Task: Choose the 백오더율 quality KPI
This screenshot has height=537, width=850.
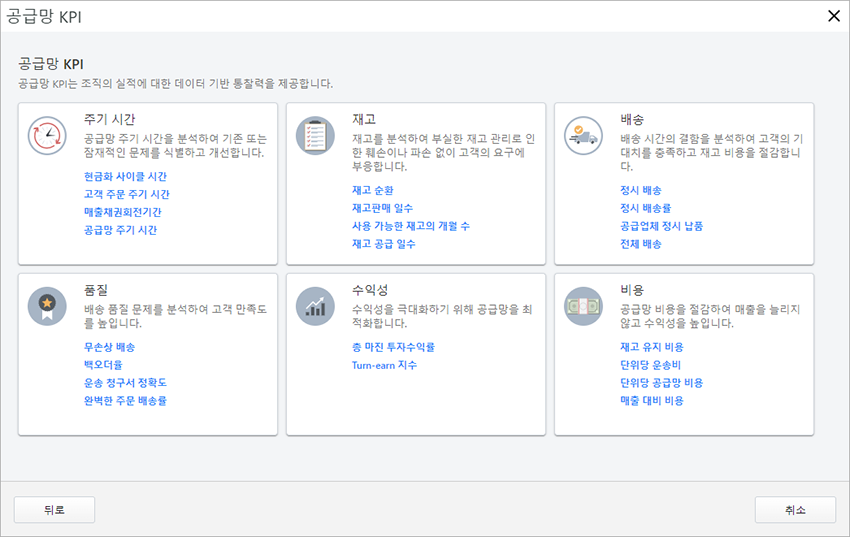Action: tap(104, 364)
